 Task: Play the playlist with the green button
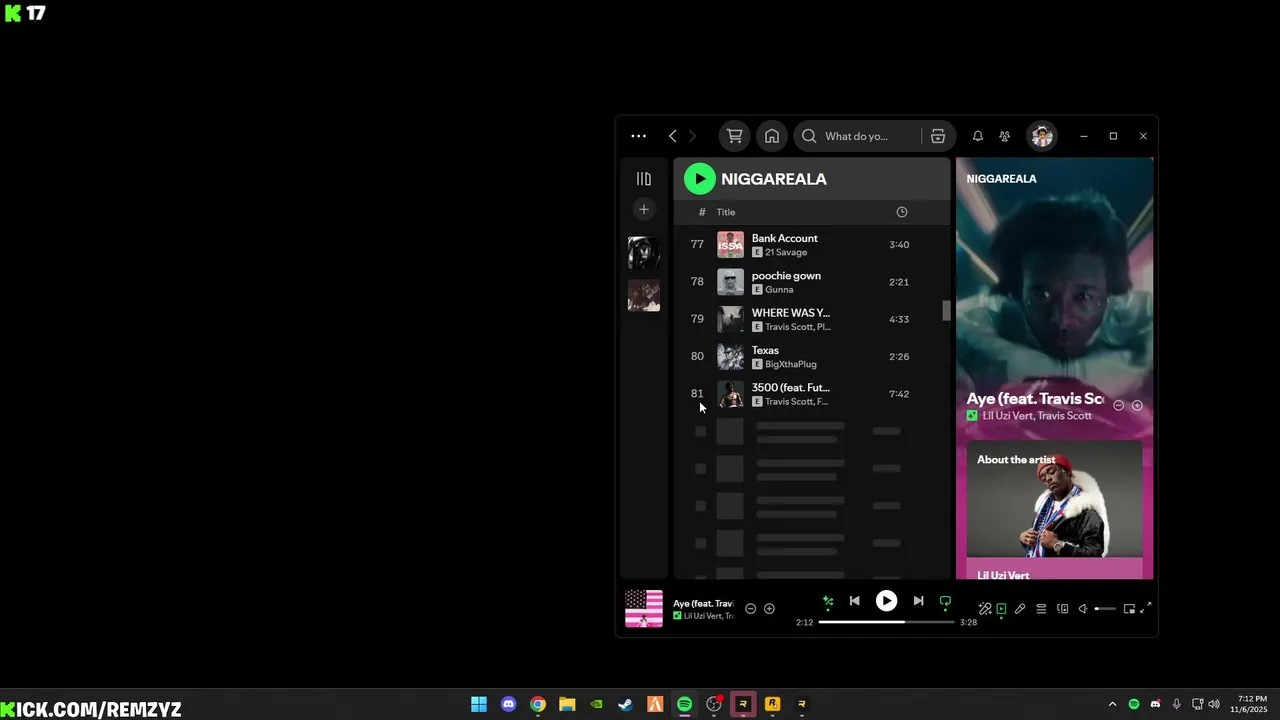[x=700, y=179]
